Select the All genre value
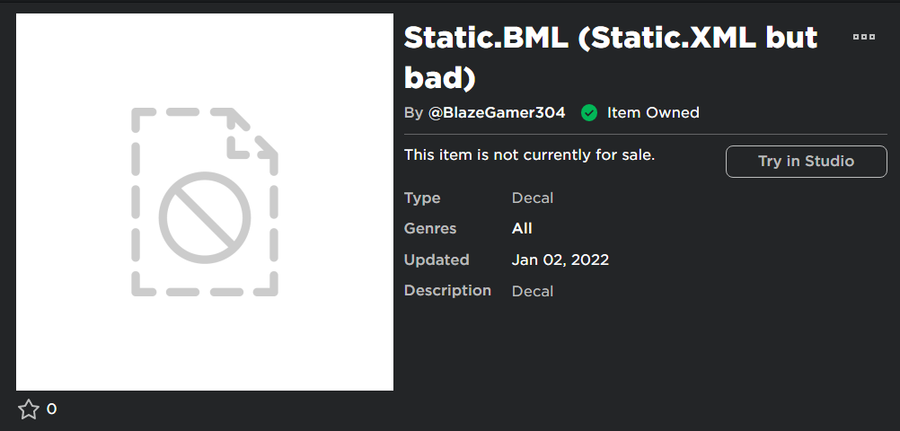 pos(522,229)
